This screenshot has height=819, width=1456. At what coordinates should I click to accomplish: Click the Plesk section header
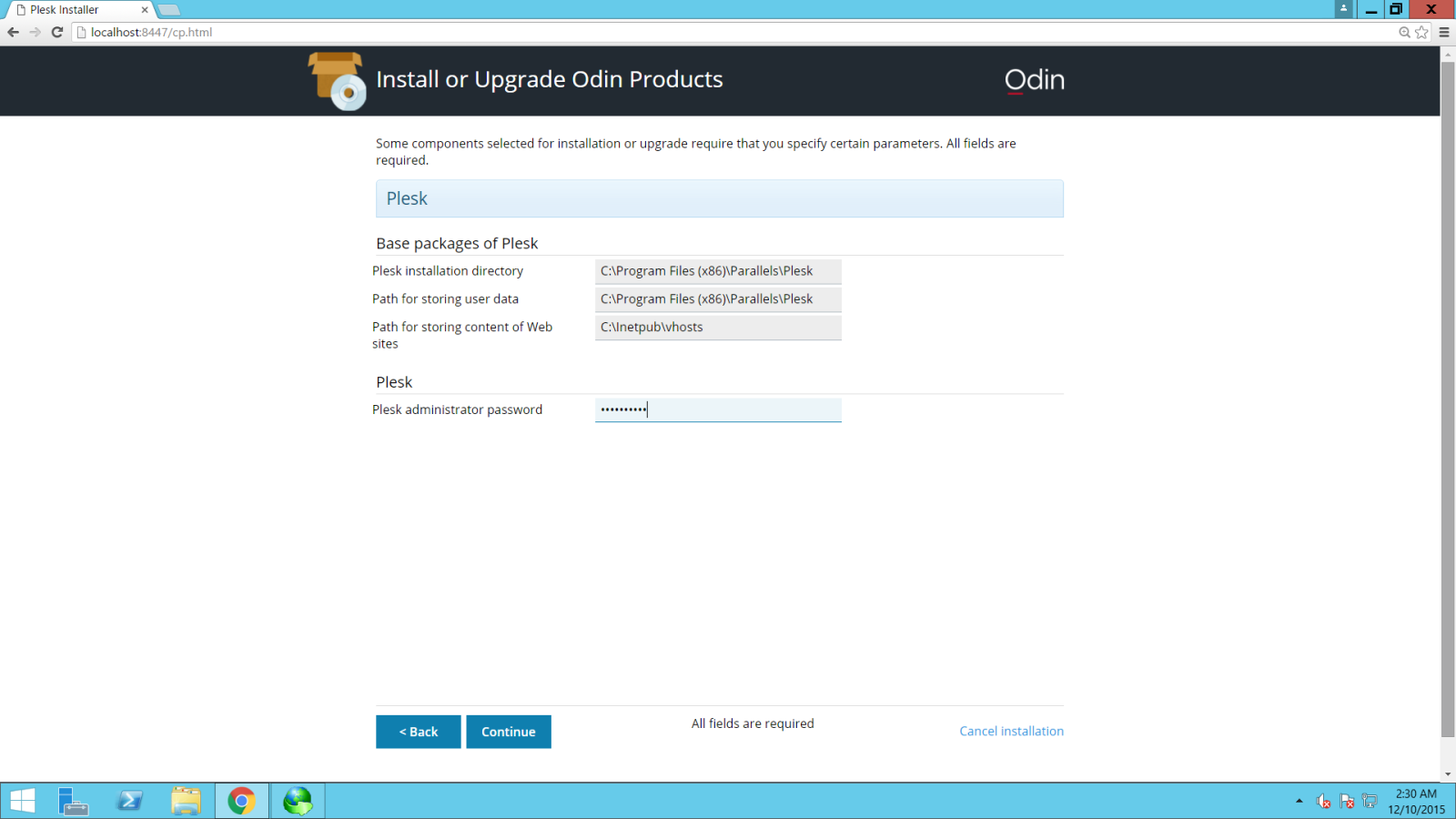coord(720,198)
